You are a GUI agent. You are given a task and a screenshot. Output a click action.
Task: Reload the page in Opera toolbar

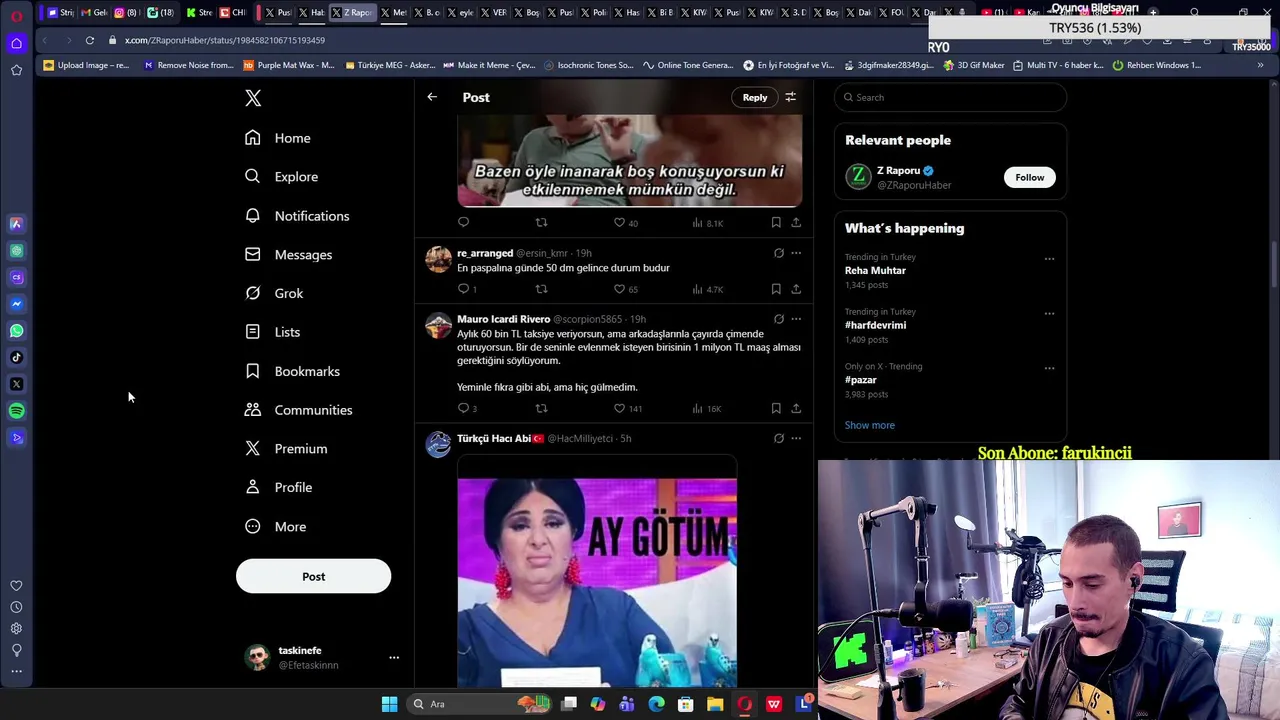tap(89, 40)
